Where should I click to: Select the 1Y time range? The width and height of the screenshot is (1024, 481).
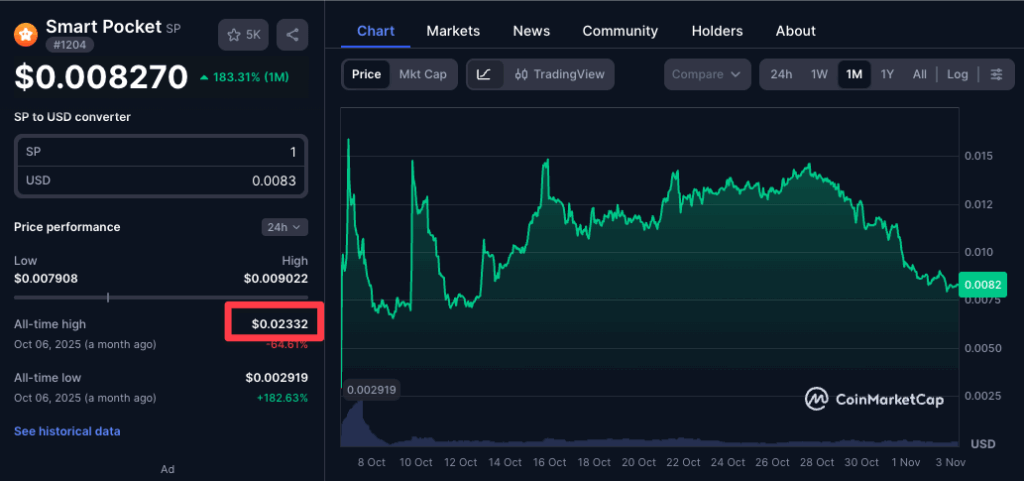(x=887, y=74)
